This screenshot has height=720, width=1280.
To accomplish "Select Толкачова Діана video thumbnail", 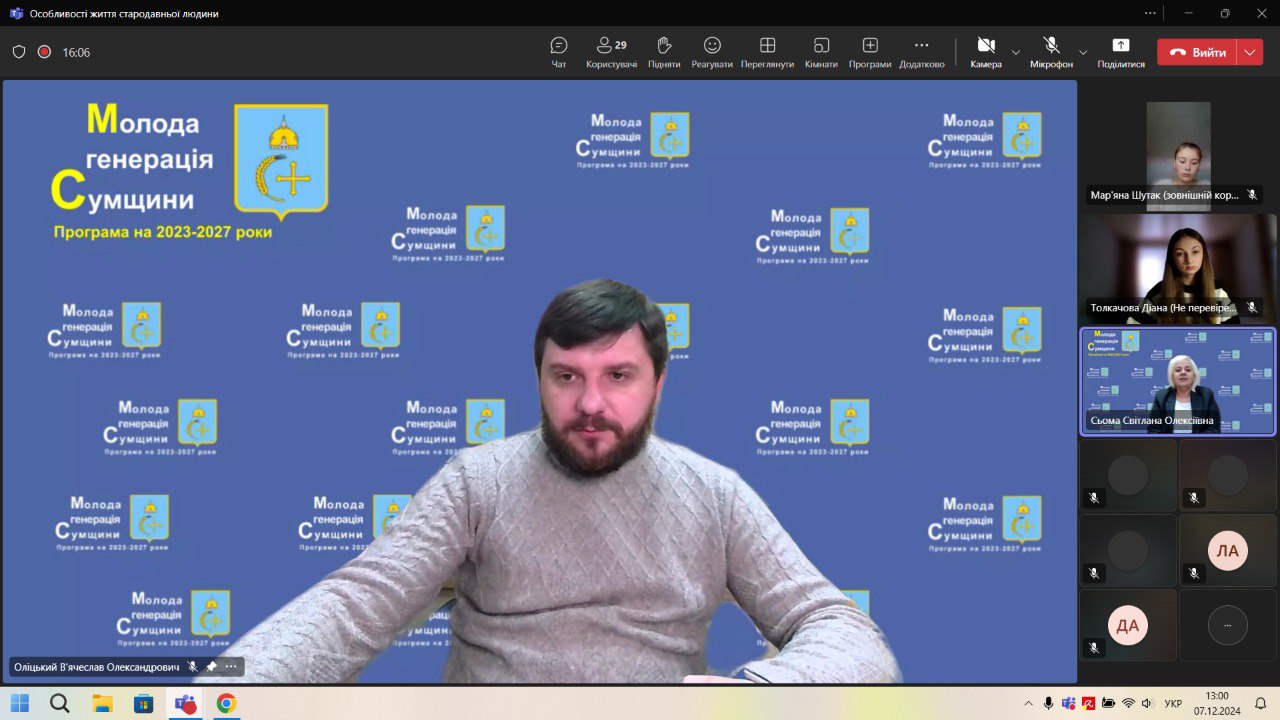I will [1178, 268].
